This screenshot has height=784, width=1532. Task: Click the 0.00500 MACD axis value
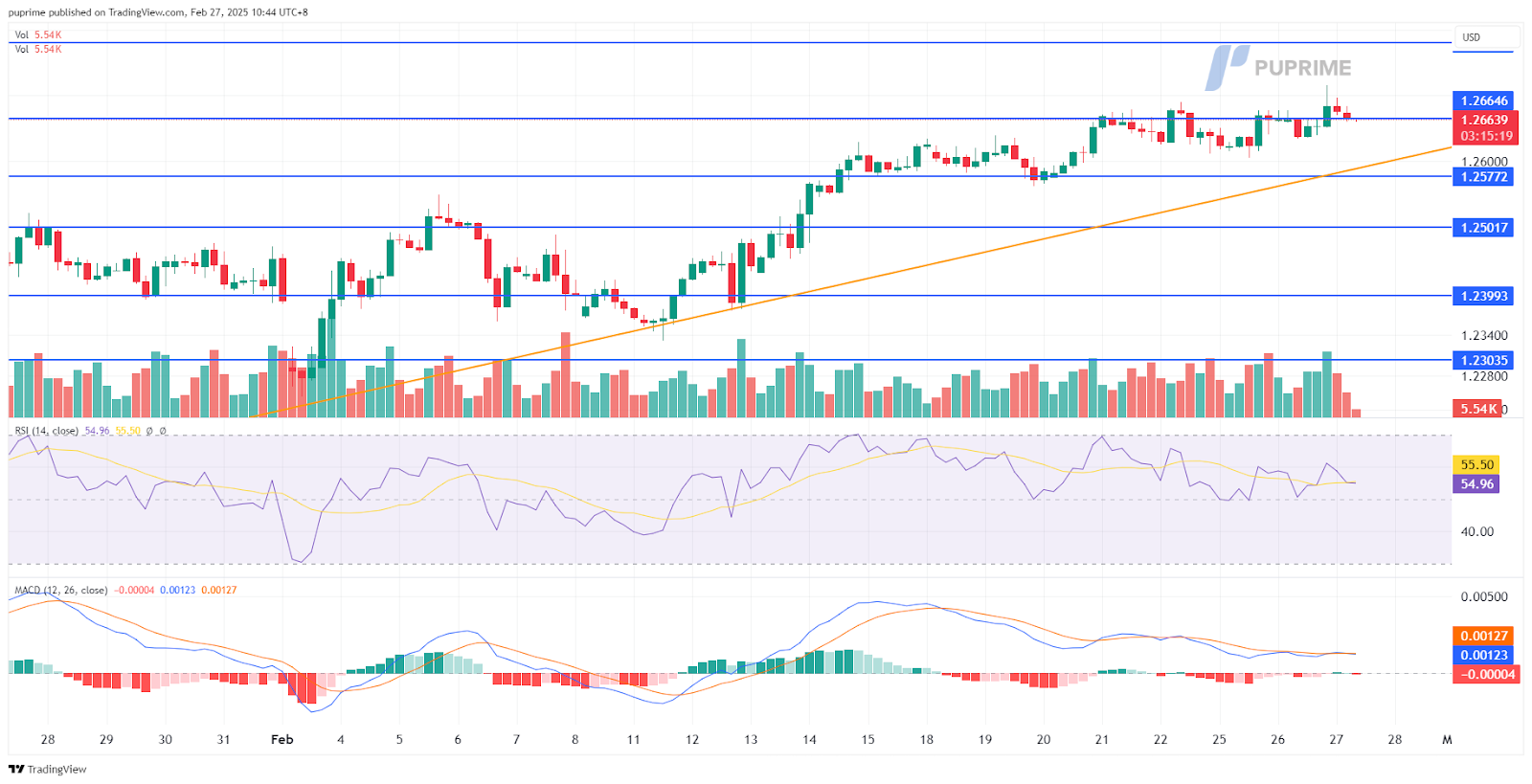click(x=1484, y=596)
